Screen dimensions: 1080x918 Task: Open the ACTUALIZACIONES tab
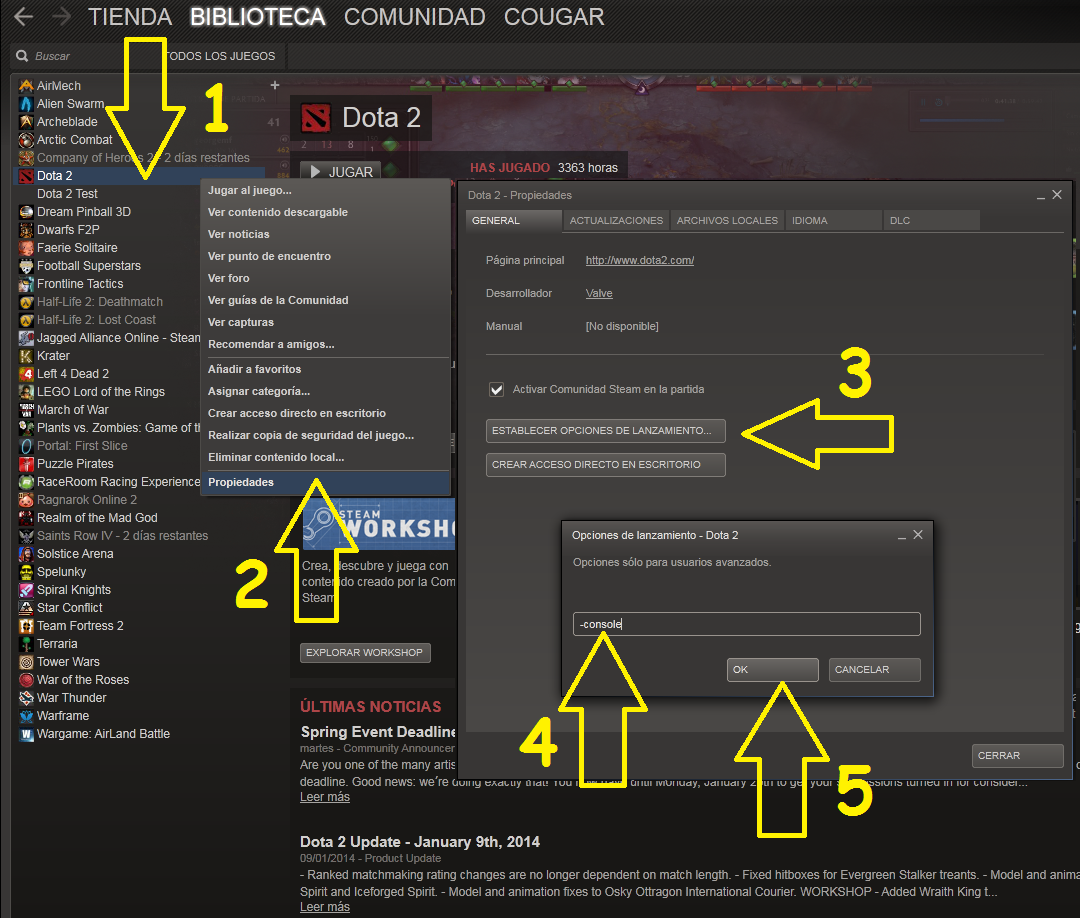(616, 220)
